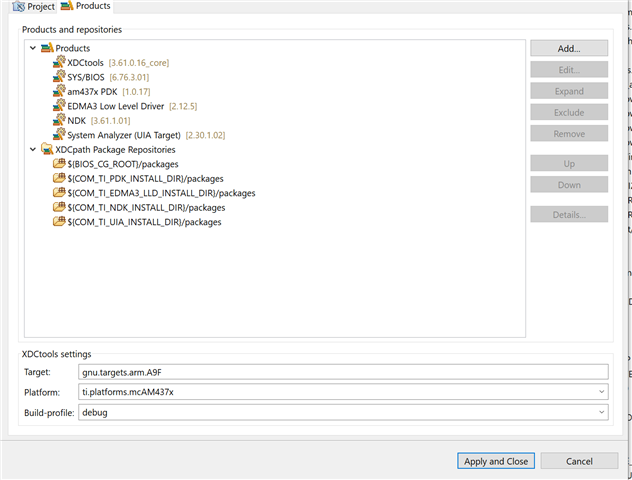This screenshot has height=480, width=632.
Task: Click the System Analyzer product icon
Action: [x=59, y=135]
